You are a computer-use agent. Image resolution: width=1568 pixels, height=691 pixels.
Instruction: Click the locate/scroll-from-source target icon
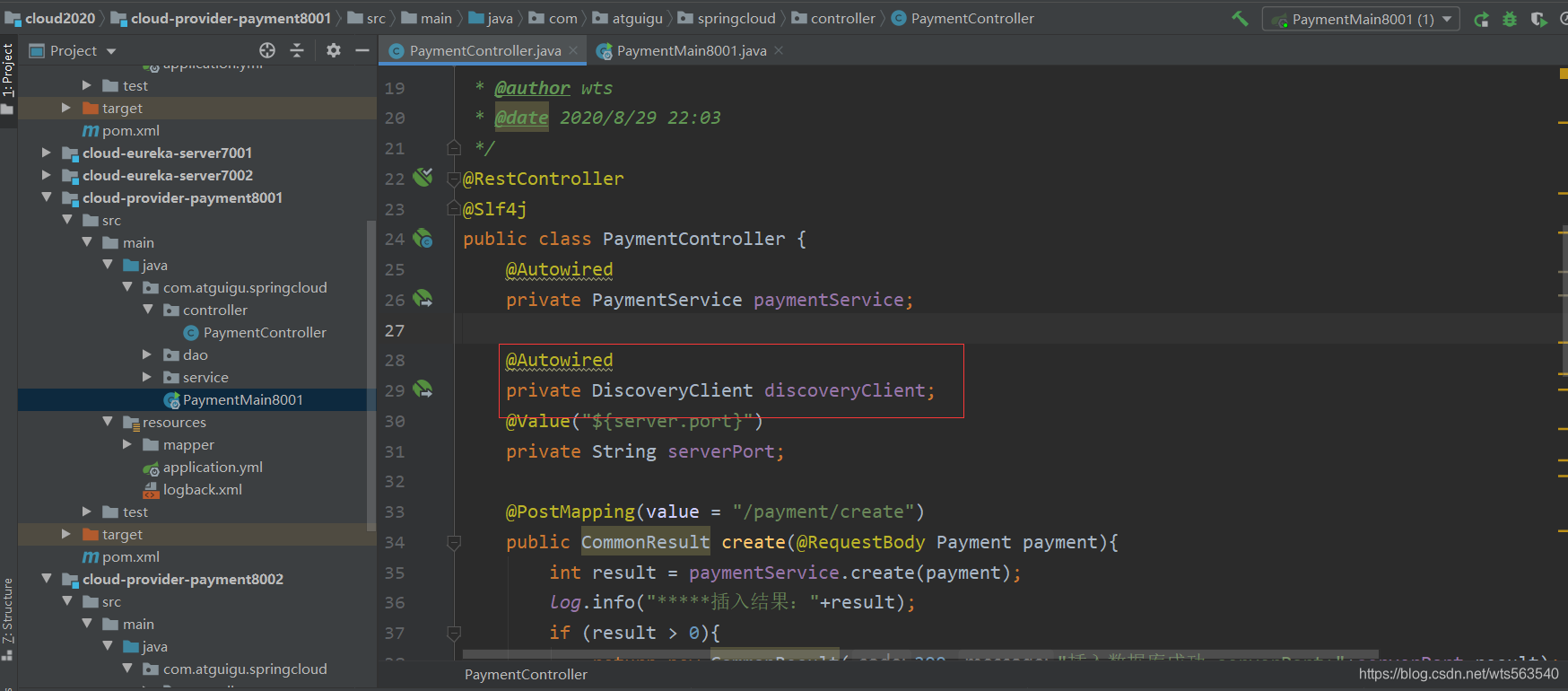[267, 50]
